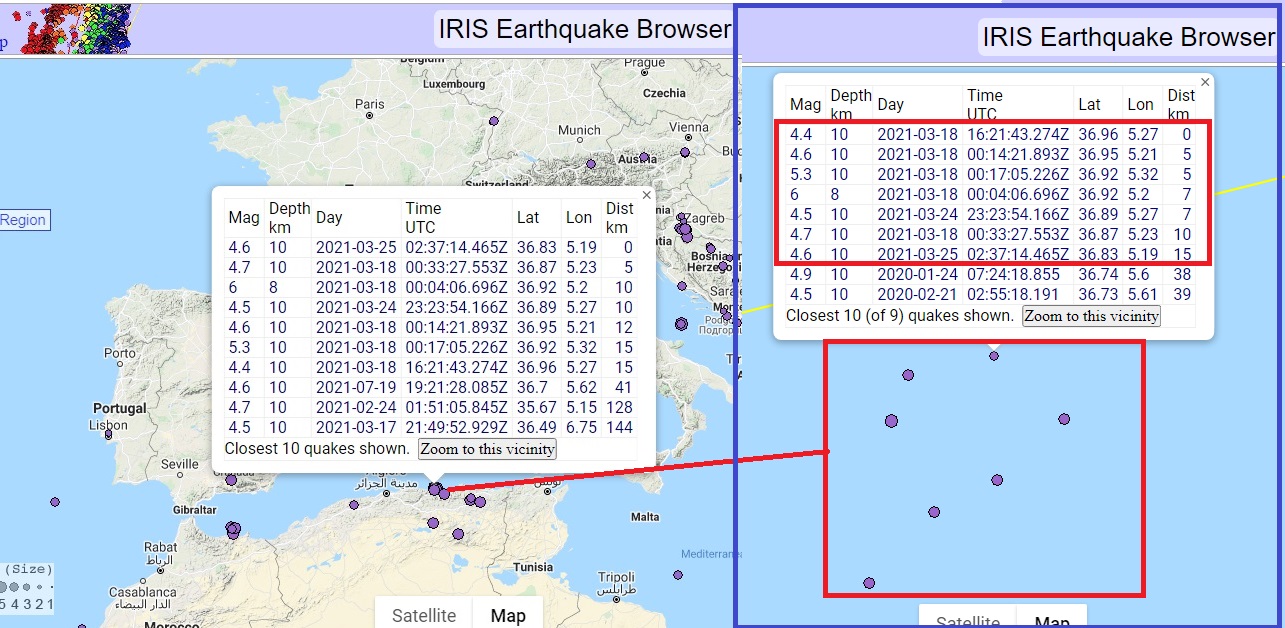Click the Porto label on the map
This screenshot has height=628, width=1285.
(x=119, y=353)
